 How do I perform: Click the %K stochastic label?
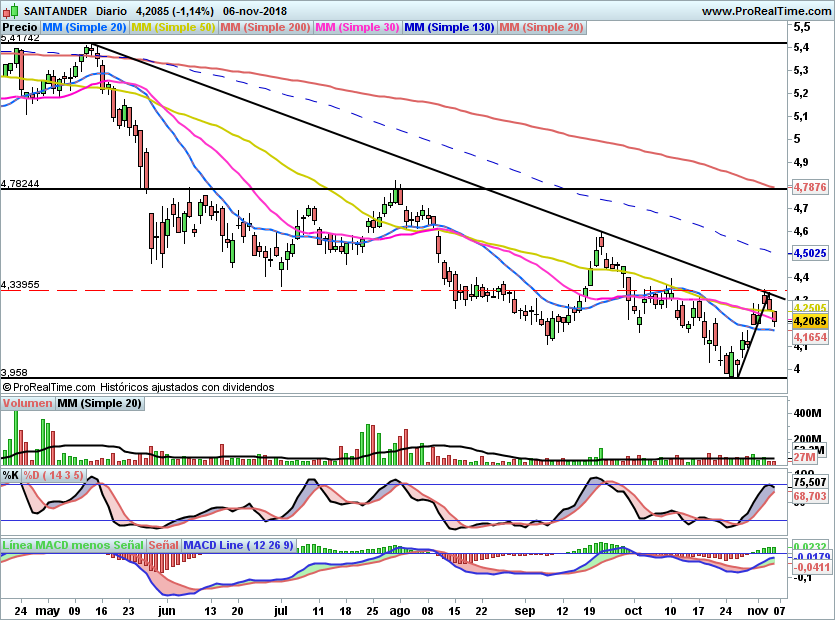[11, 475]
